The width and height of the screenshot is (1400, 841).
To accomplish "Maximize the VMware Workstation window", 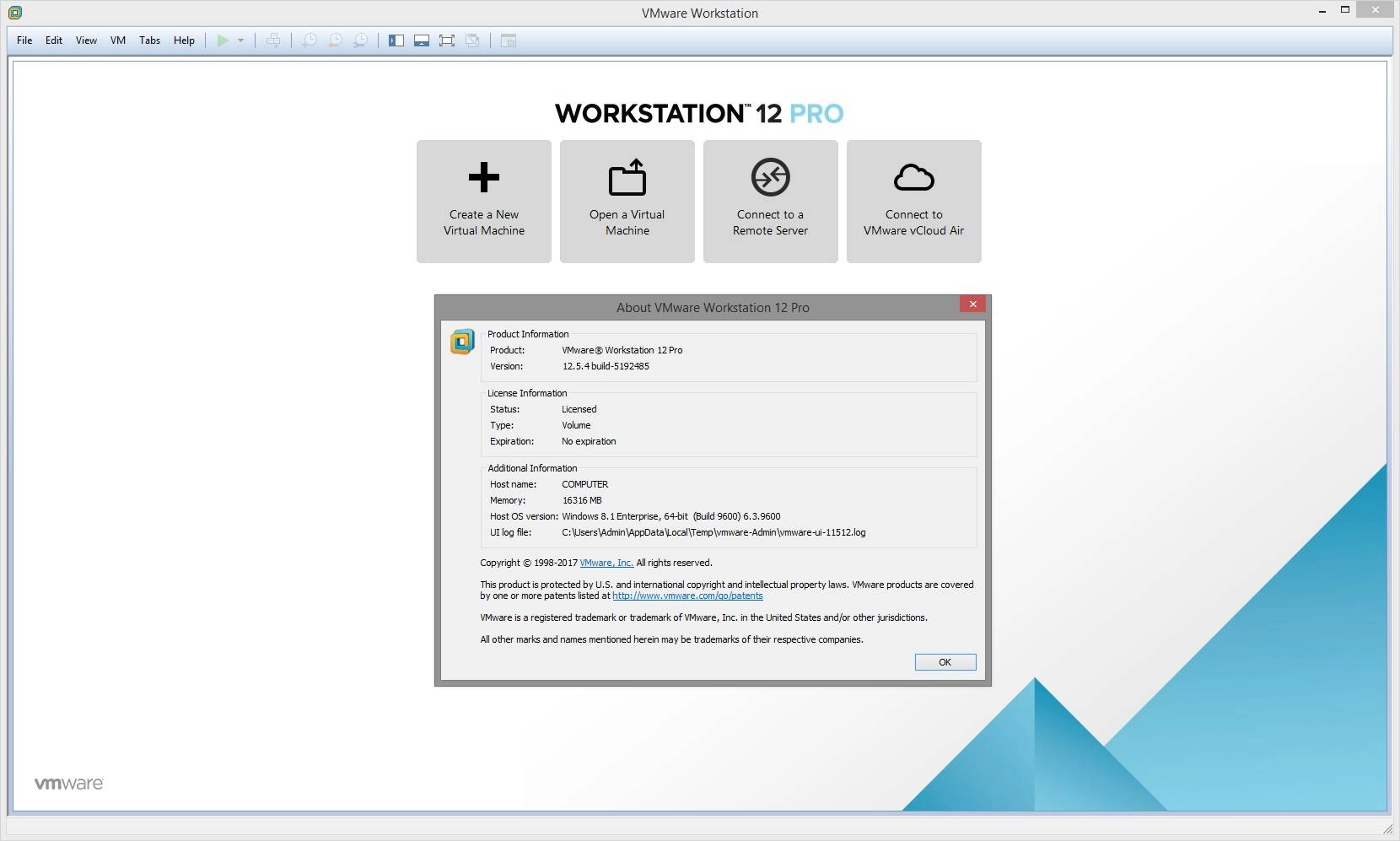I will [1345, 12].
